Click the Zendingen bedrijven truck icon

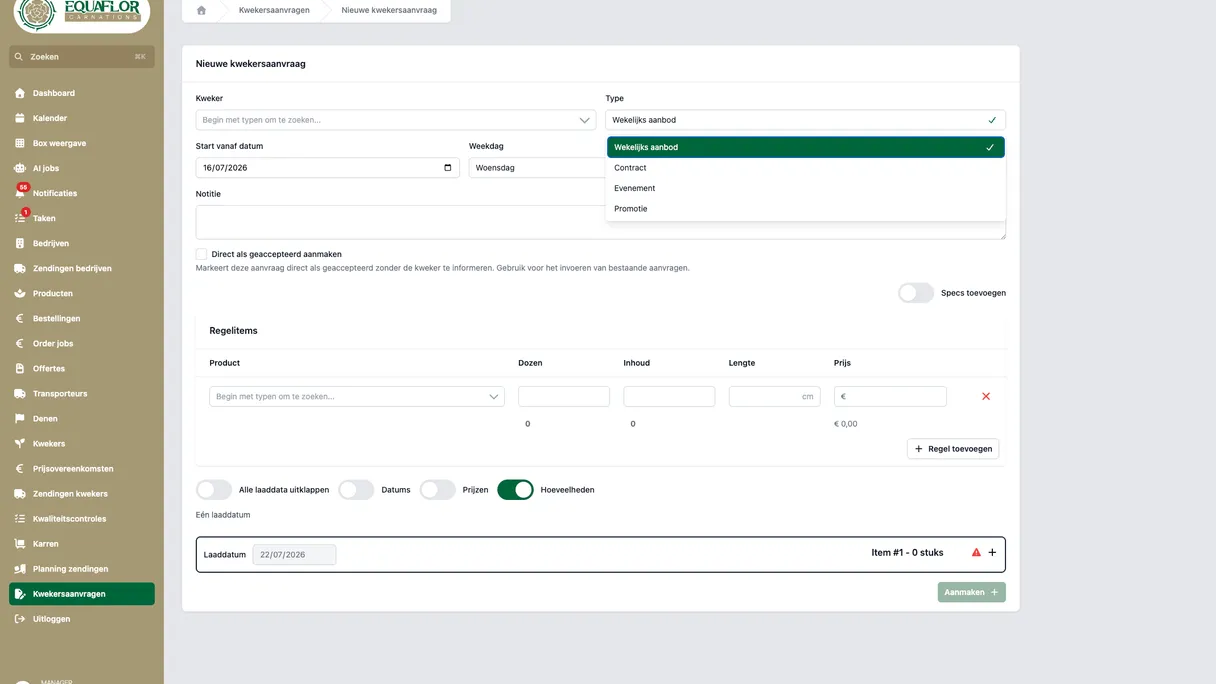click(x=19, y=268)
